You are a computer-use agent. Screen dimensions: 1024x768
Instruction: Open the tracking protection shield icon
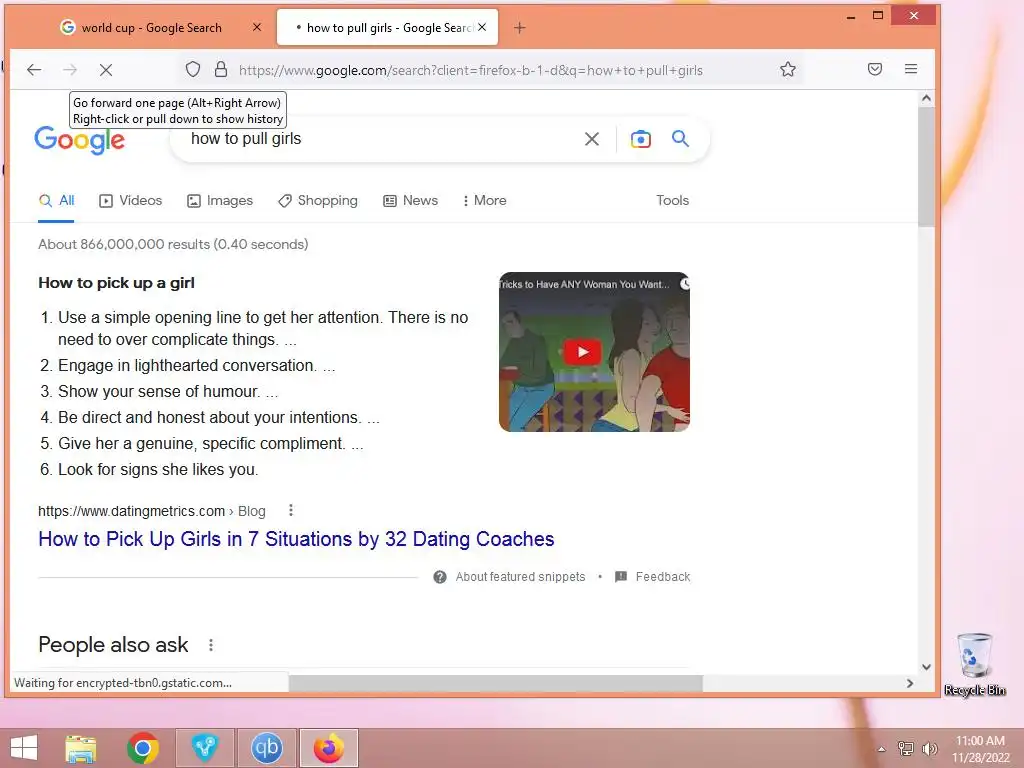click(x=193, y=69)
